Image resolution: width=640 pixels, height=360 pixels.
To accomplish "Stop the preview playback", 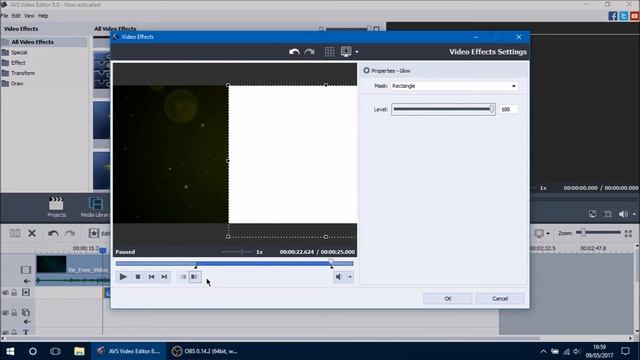I will coord(138,277).
